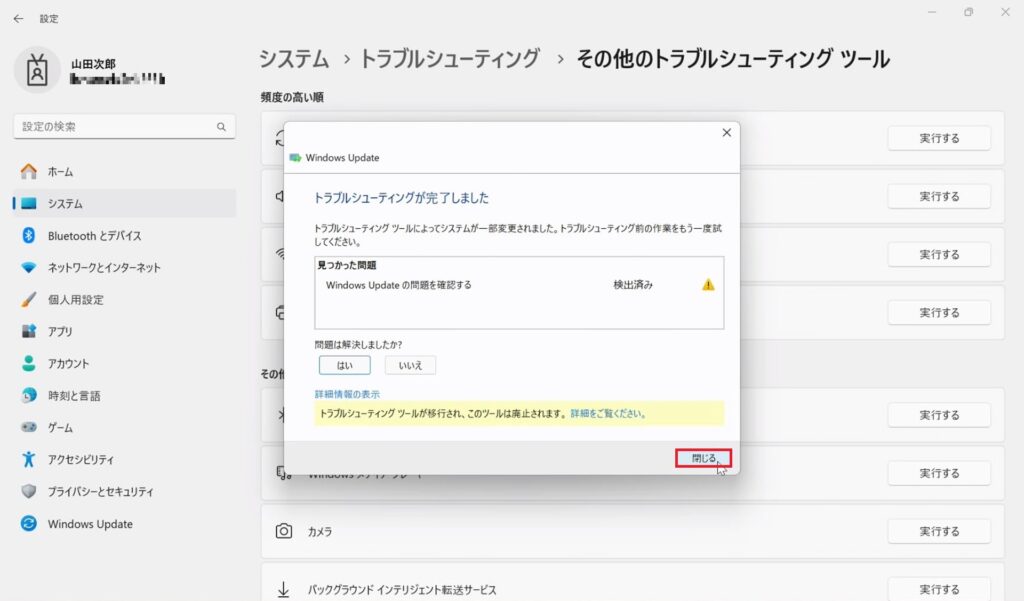This screenshot has height=601, width=1024.
Task: Click the 閉じる button in the dialog
Action: [703, 458]
